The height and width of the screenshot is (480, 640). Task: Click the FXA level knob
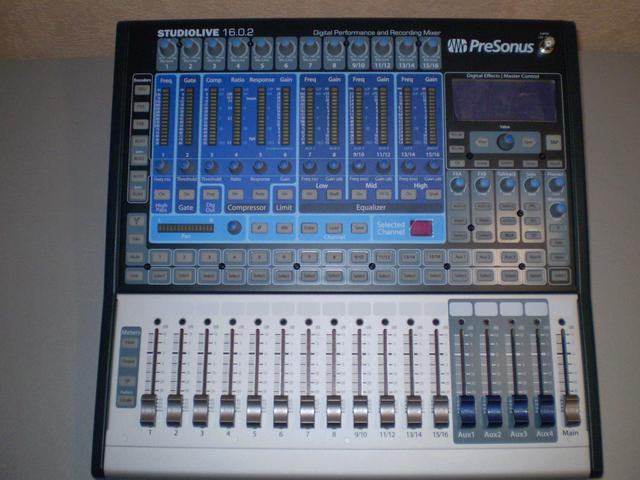[456, 185]
